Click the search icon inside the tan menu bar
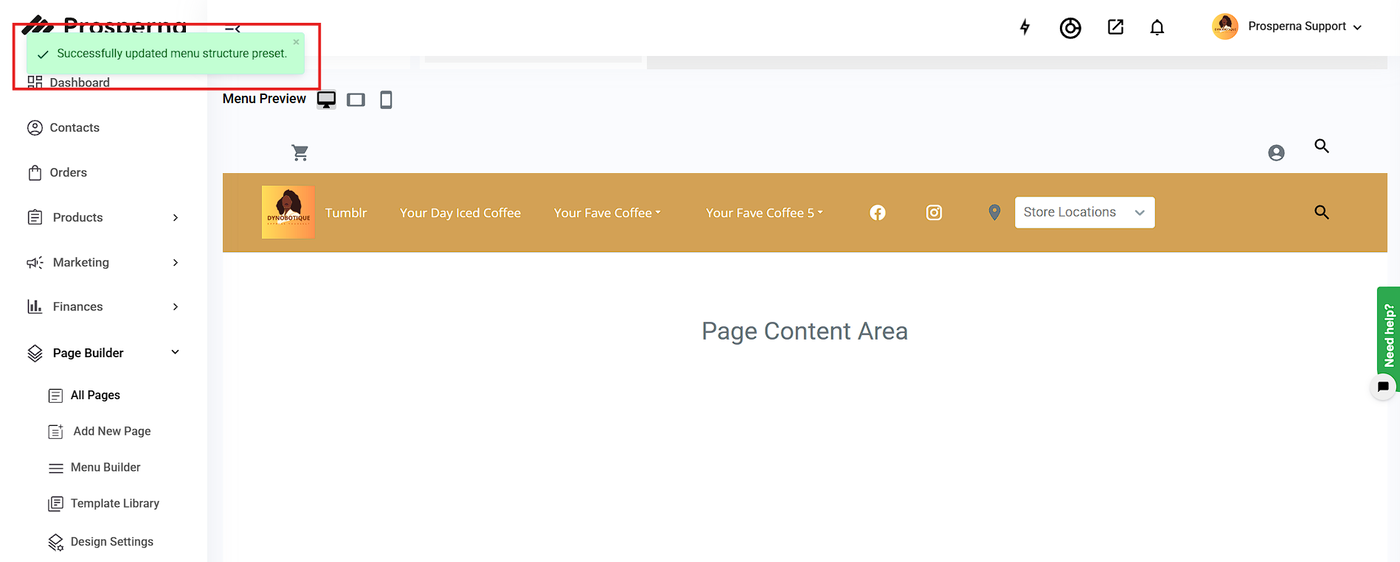 pyautogui.click(x=1322, y=212)
